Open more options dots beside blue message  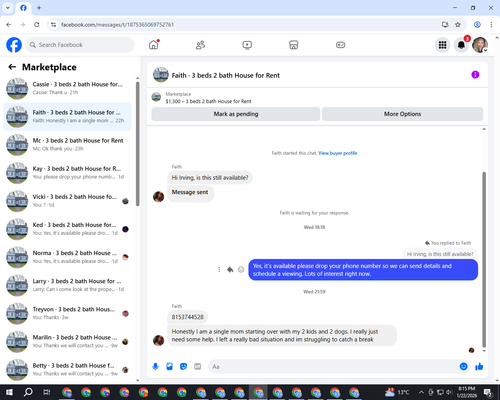click(219, 269)
